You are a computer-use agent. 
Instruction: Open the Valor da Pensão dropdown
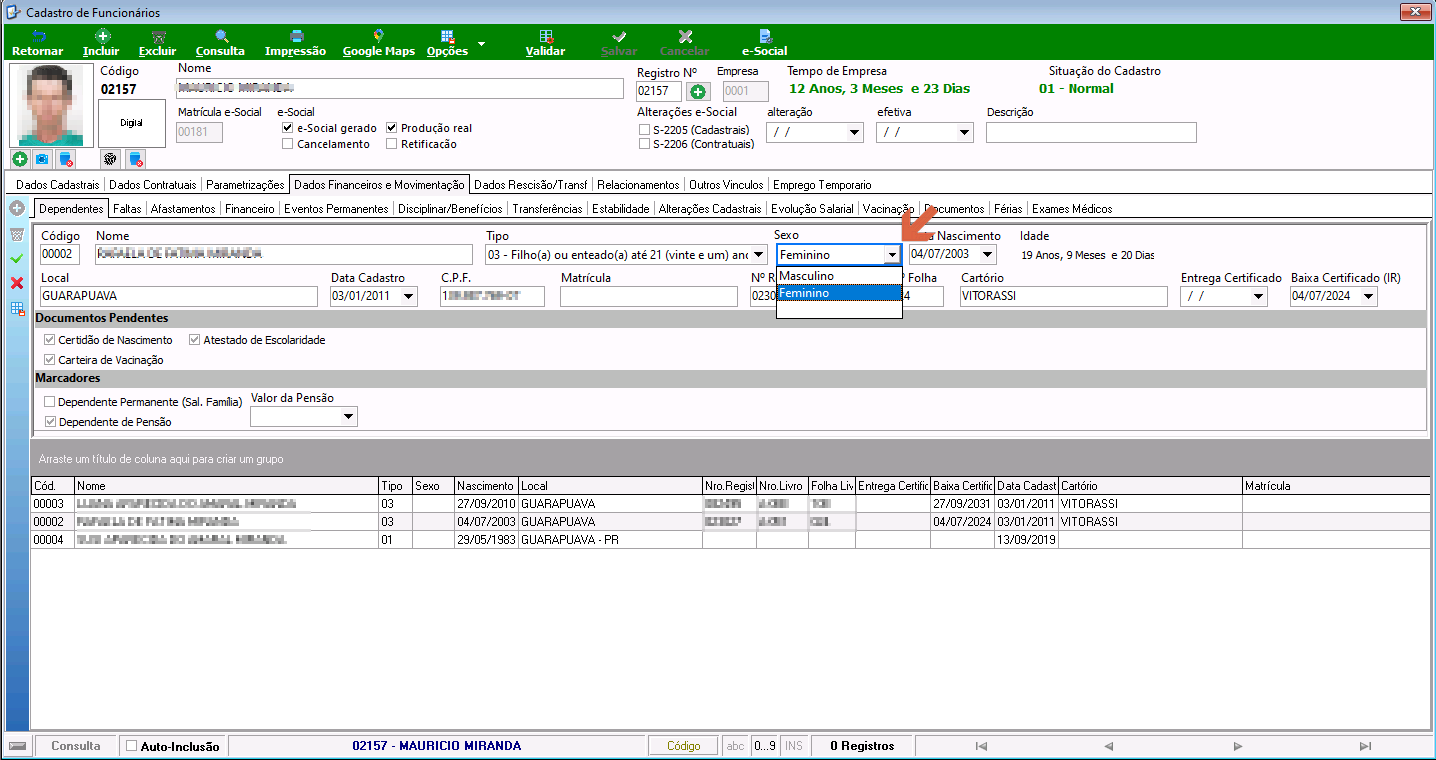[348, 417]
